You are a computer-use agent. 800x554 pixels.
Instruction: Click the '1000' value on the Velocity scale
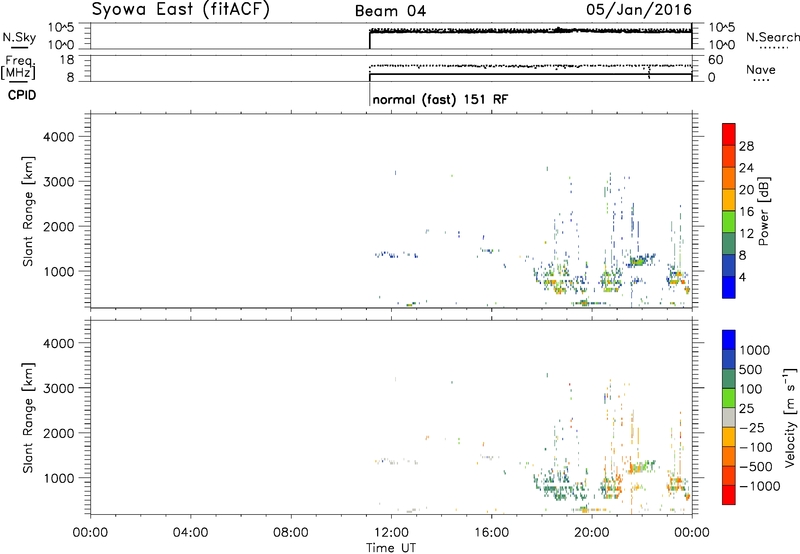click(755, 350)
